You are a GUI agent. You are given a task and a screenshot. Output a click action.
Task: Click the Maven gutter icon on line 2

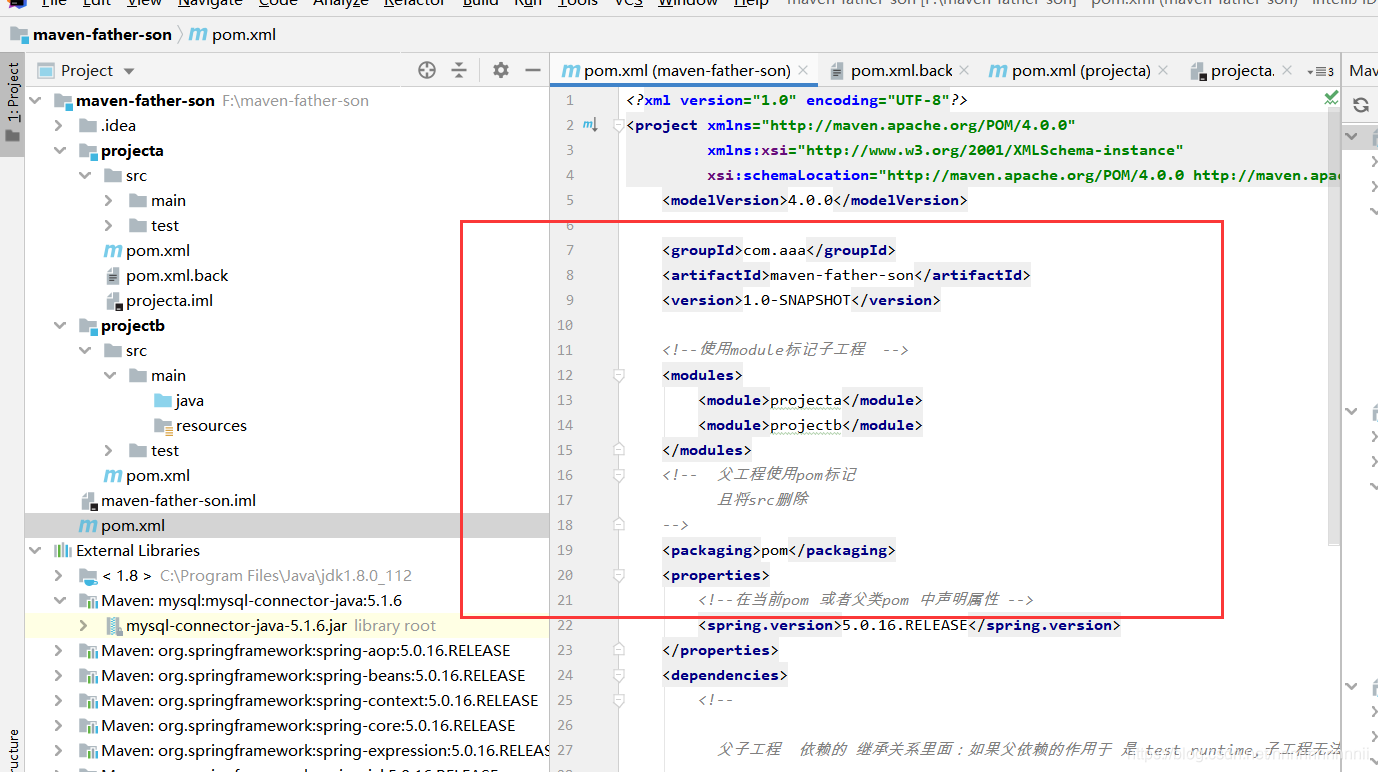[590, 125]
